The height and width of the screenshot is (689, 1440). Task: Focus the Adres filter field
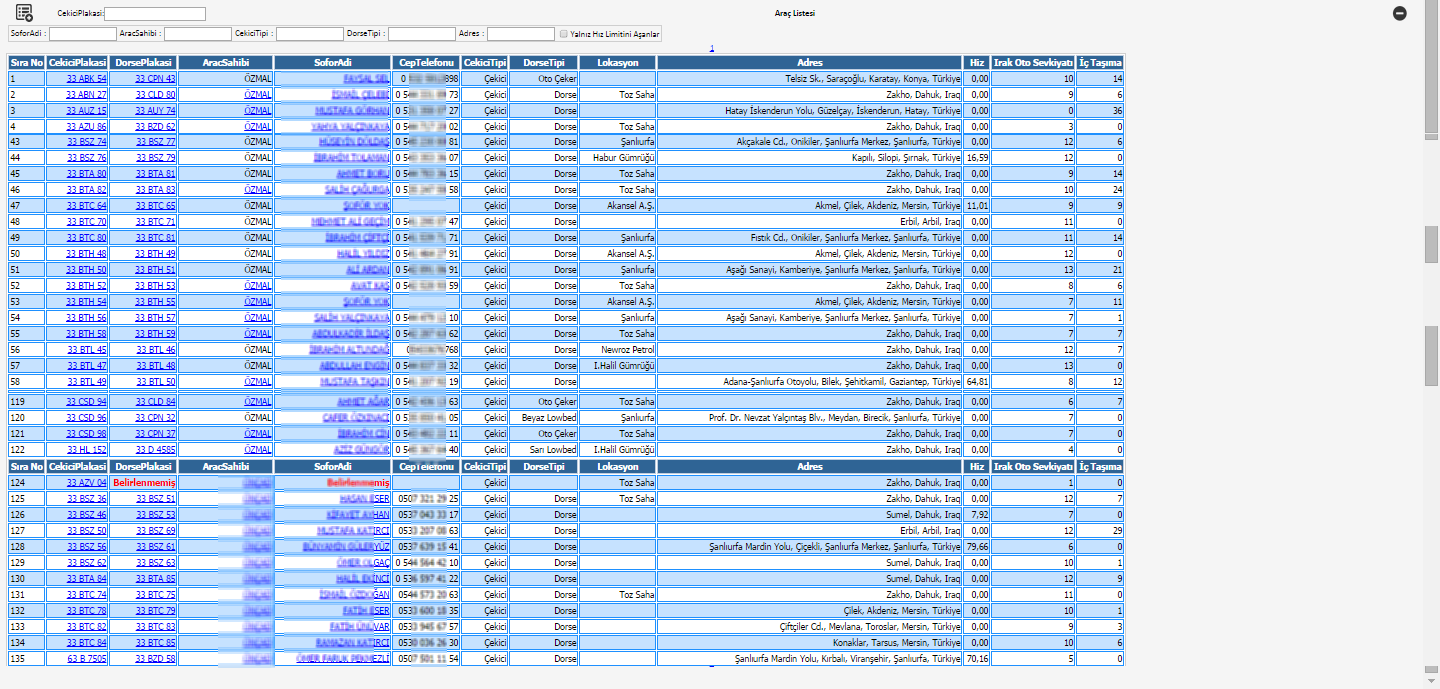[x=521, y=34]
